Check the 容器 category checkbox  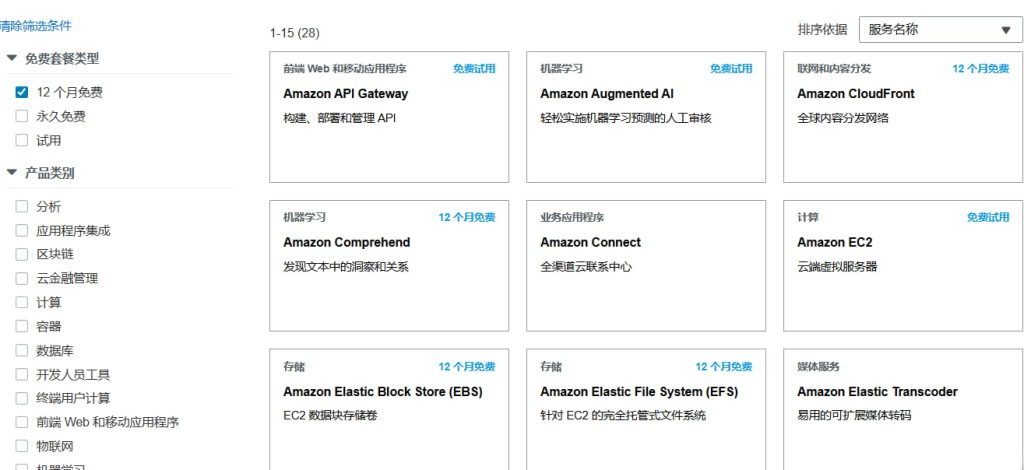click(22, 326)
